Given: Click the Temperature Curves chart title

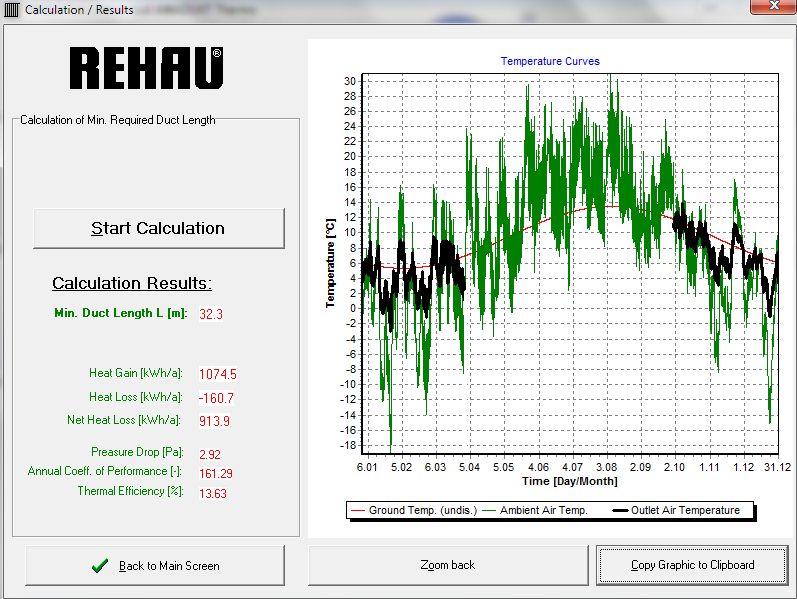Looking at the screenshot, I should pos(550,61).
